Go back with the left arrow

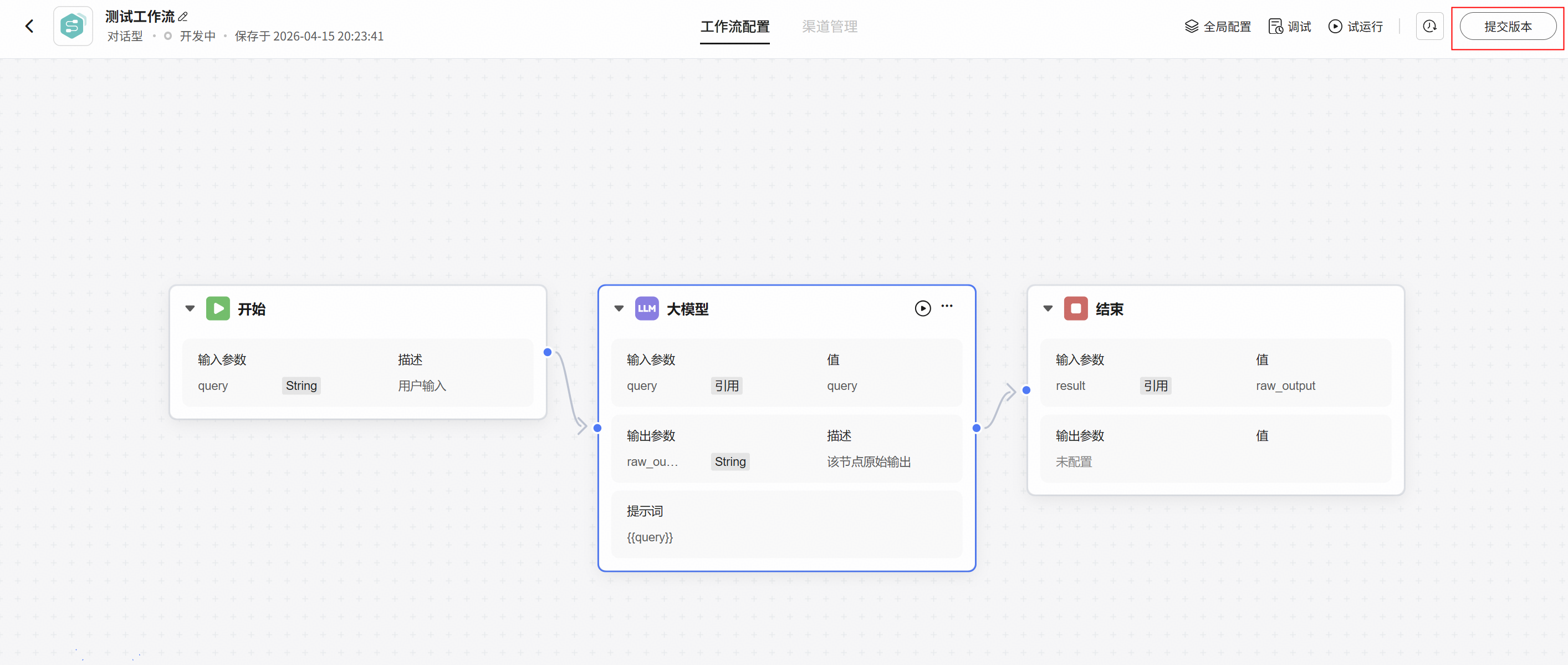tap(29, 26)
